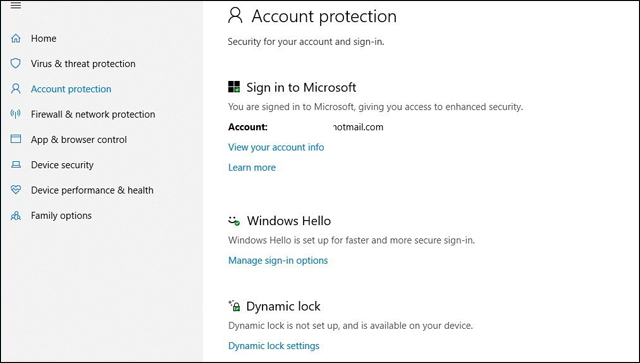The height and width of the screenshot is (363, 640).
Task: Click the 'Security for your account and sign-in' text
Action: coord(306,42)
